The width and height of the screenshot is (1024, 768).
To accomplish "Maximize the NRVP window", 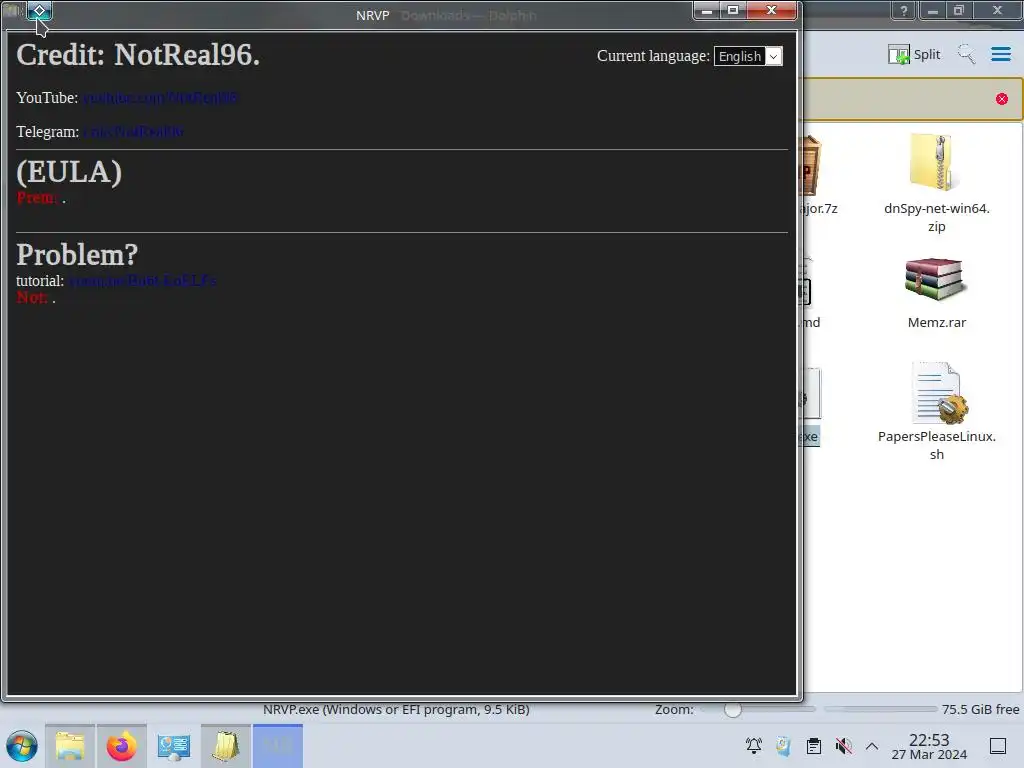I will pos(733,10).
